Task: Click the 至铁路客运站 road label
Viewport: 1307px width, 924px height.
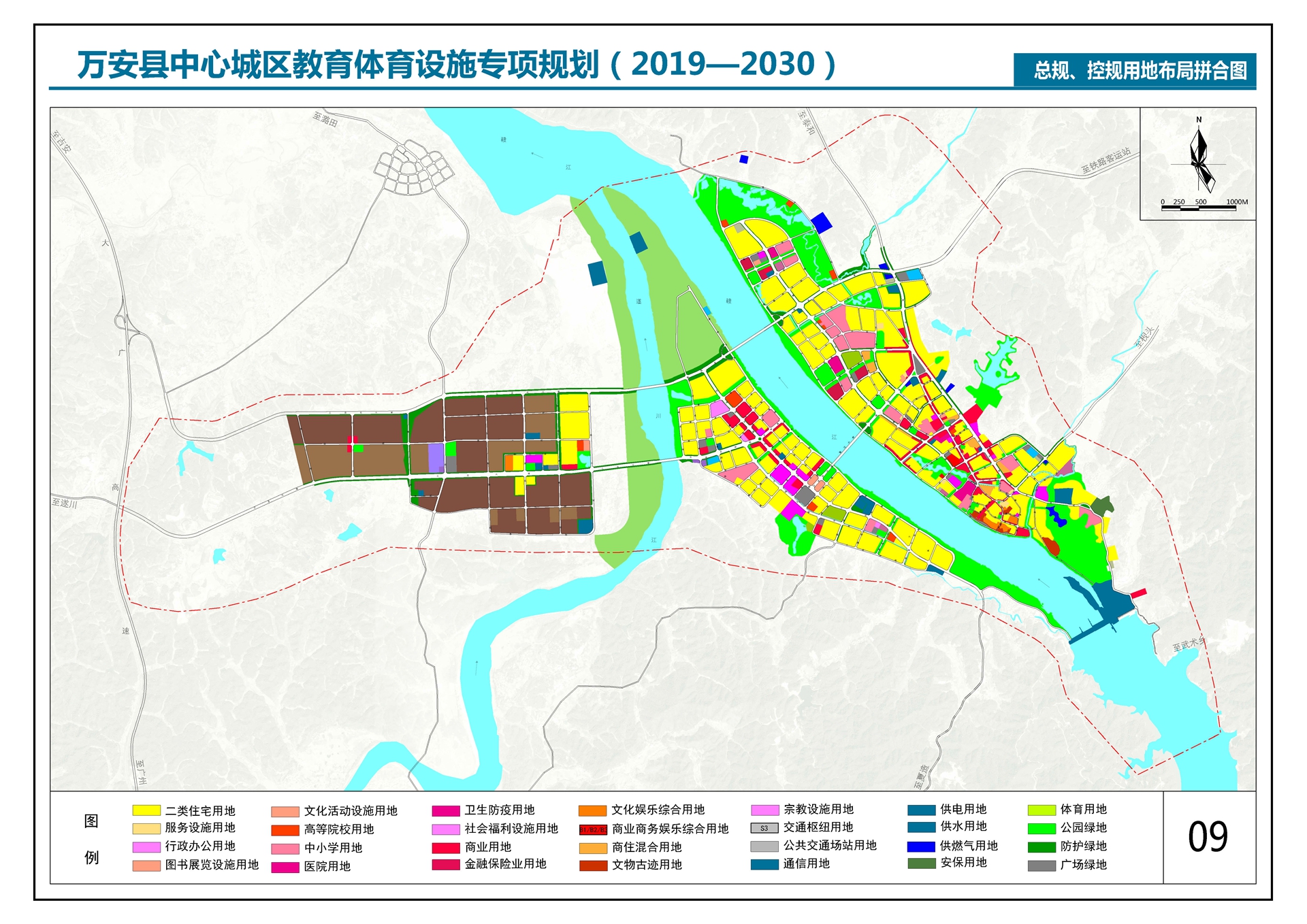Action: tap(1106, 160)
